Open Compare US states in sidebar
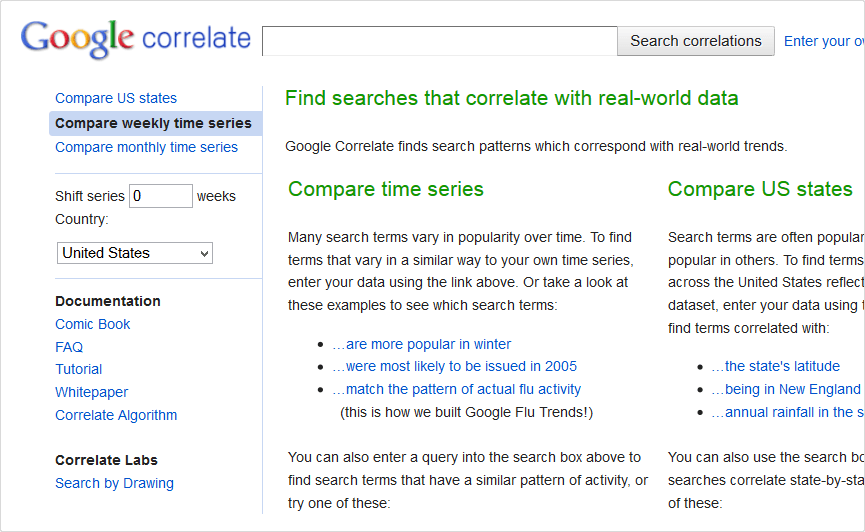865x532 pixels. pyautogui.click(x=116, y=98)
